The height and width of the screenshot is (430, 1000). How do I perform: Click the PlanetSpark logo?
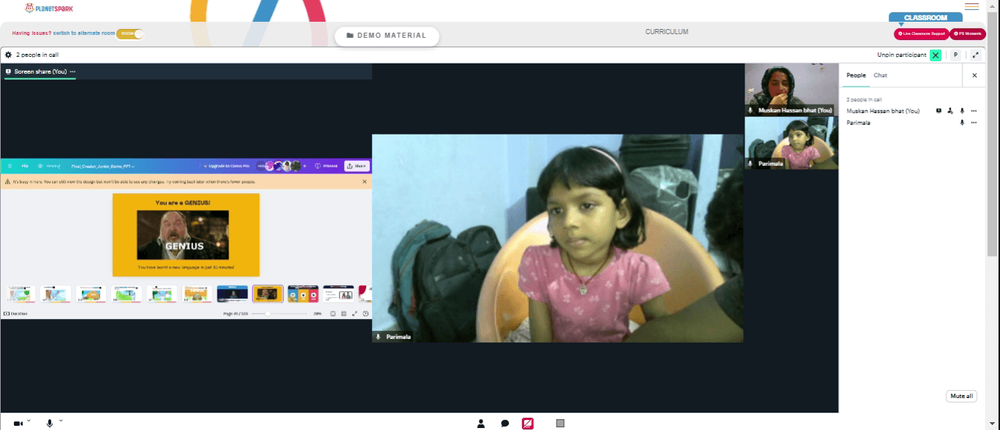coord(47,8)
